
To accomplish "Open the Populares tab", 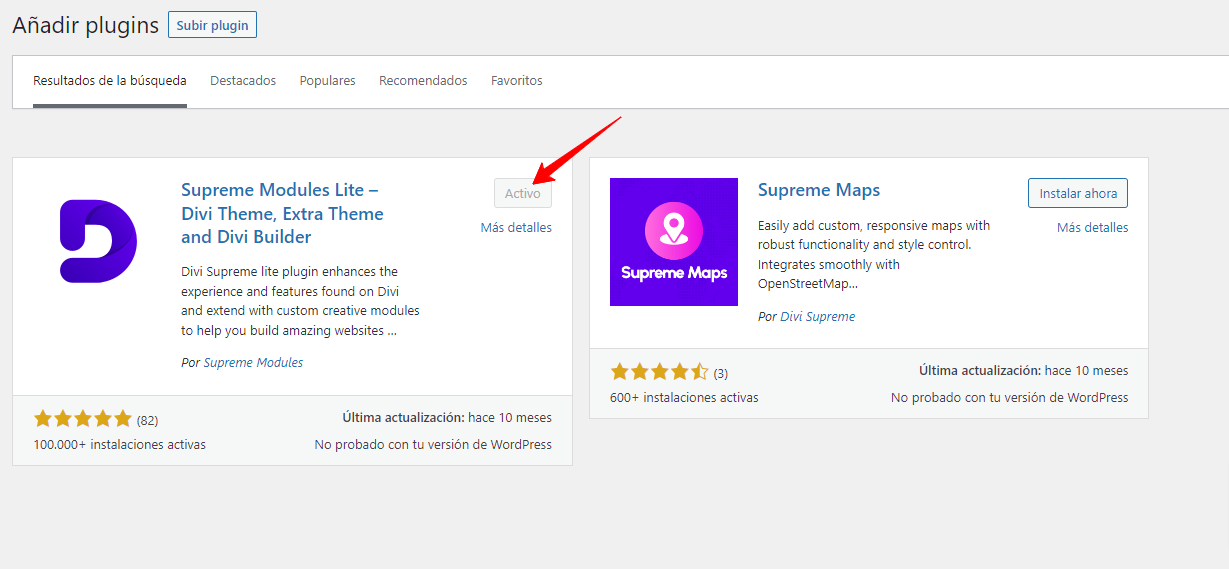I will point(327,81).
